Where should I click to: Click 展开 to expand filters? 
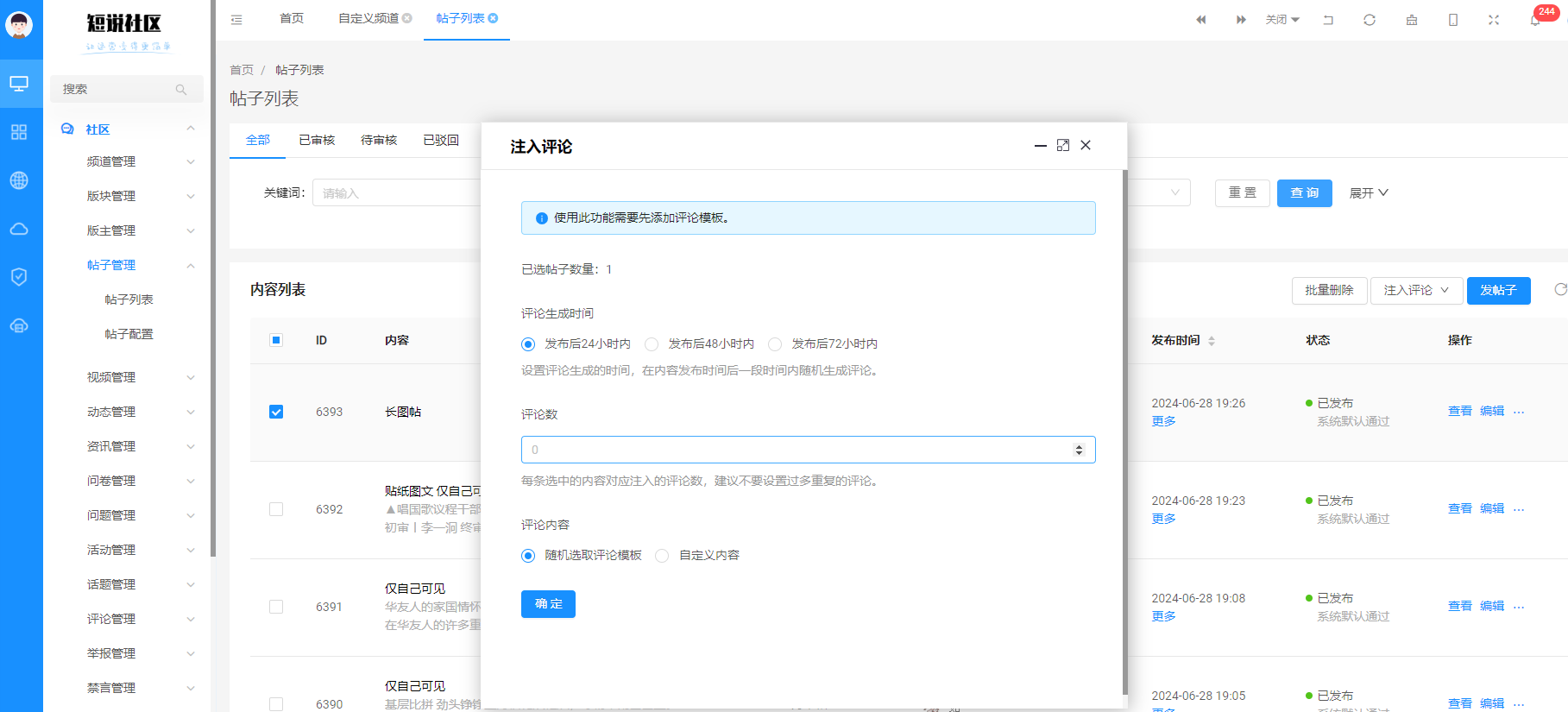[1369, 193]
